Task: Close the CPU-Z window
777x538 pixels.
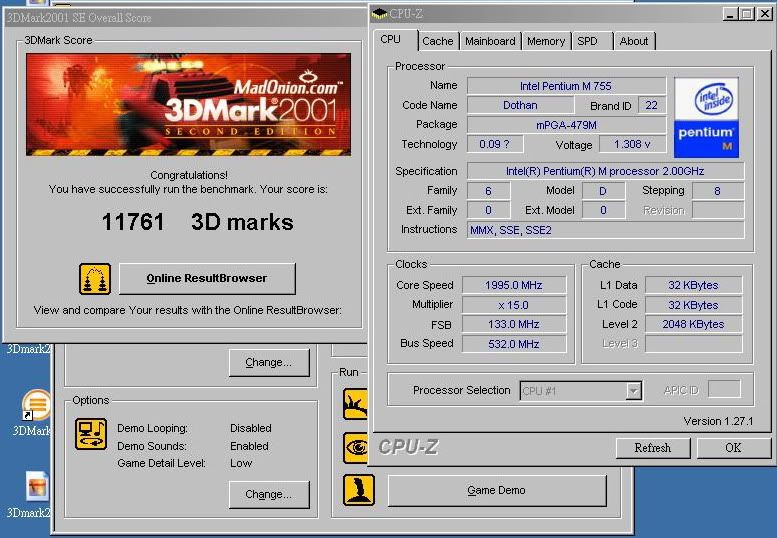Action: tap(765, 14)
